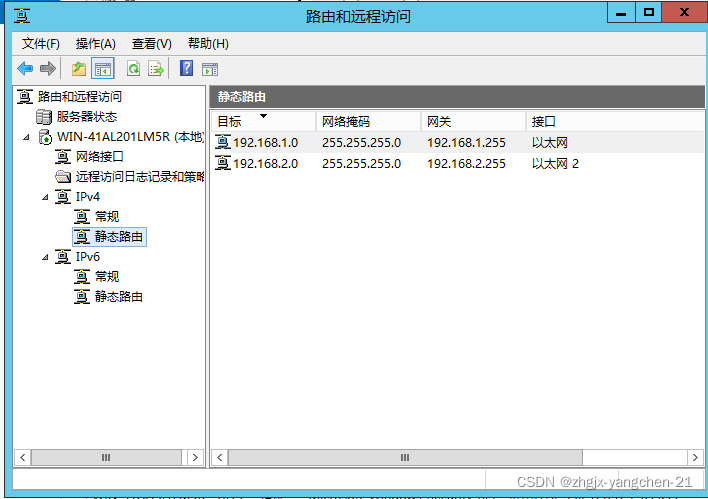Click the route list horizontal scrollbar thumb
Screen dimensions: 708x499
[405, 457]
